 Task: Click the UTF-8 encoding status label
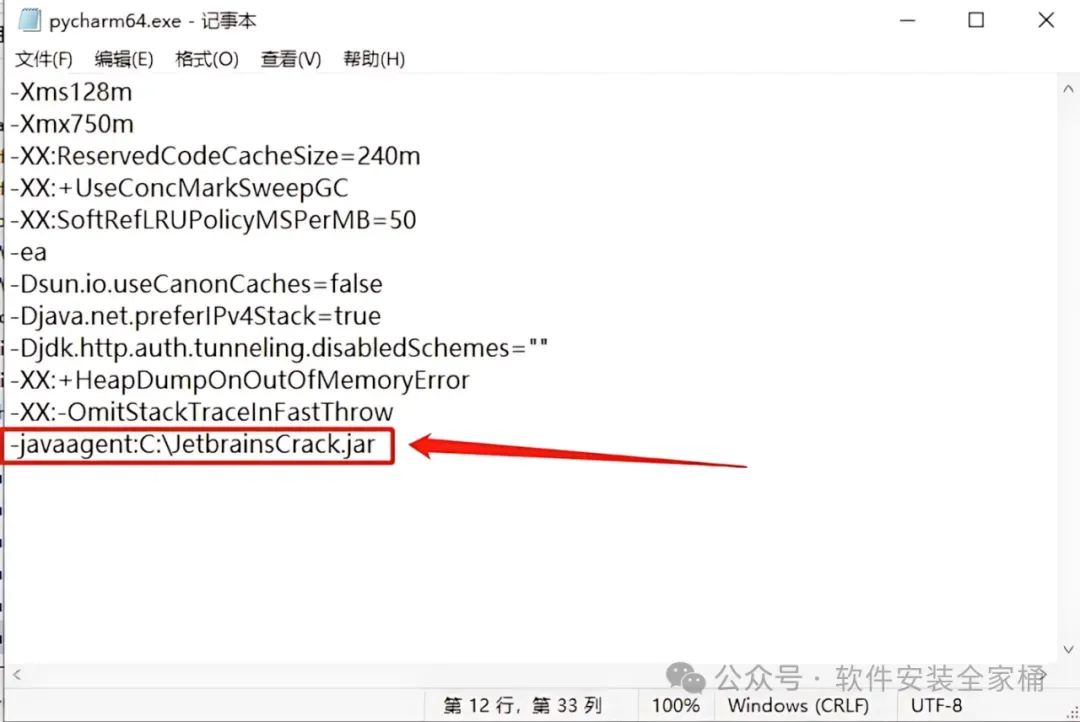tap(936, 705)
